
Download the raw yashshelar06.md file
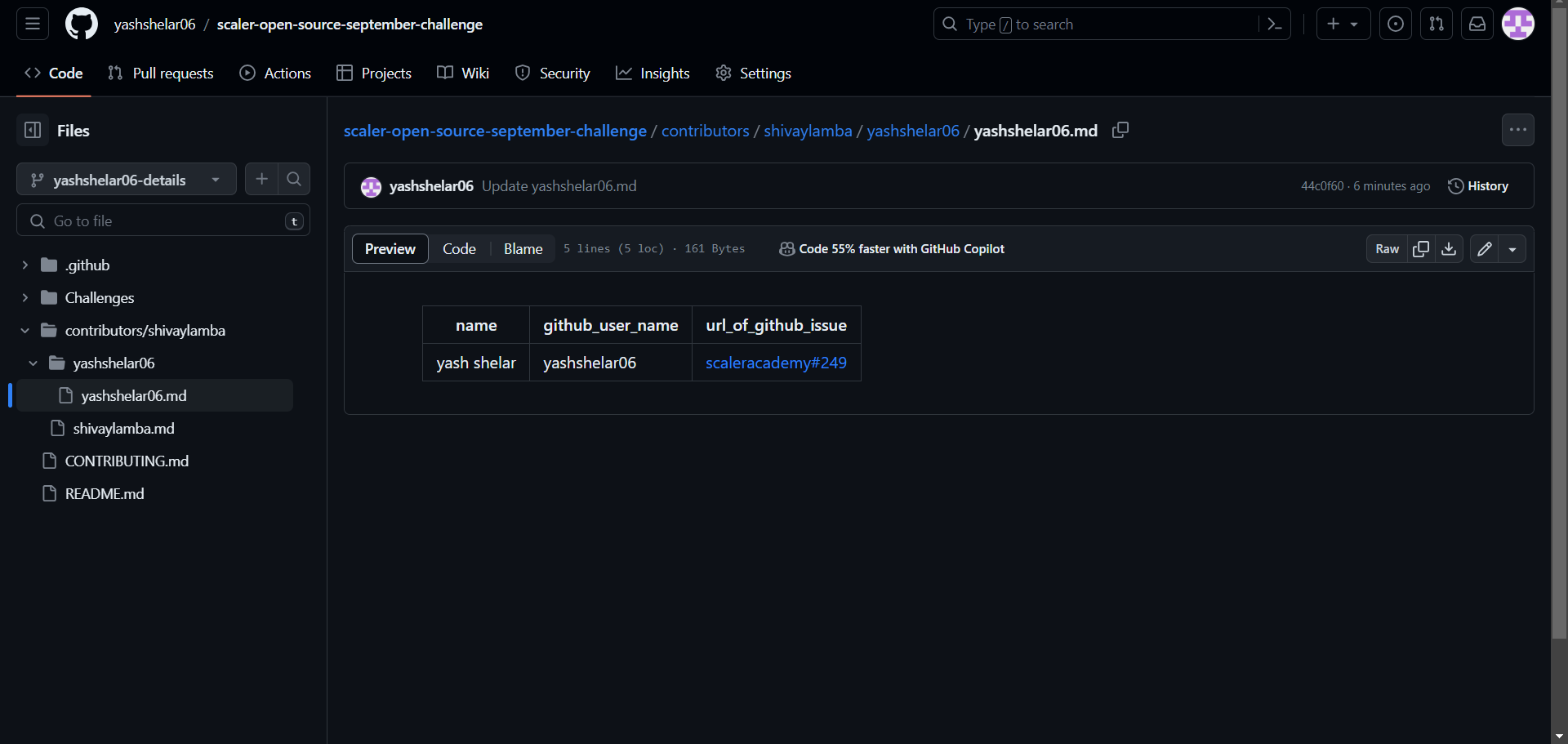[1449, 248]
